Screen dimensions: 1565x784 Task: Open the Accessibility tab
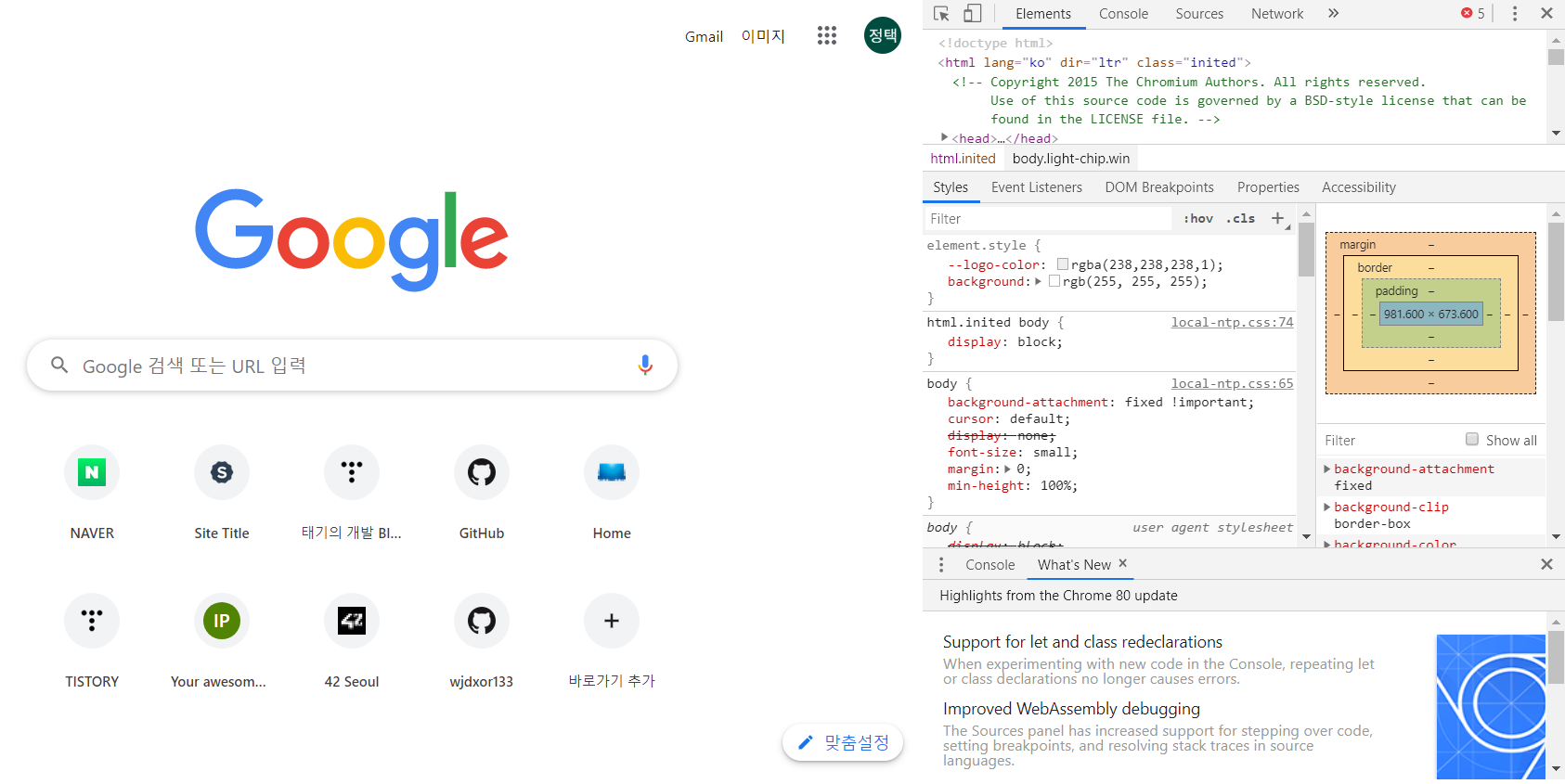(1359, 186)
